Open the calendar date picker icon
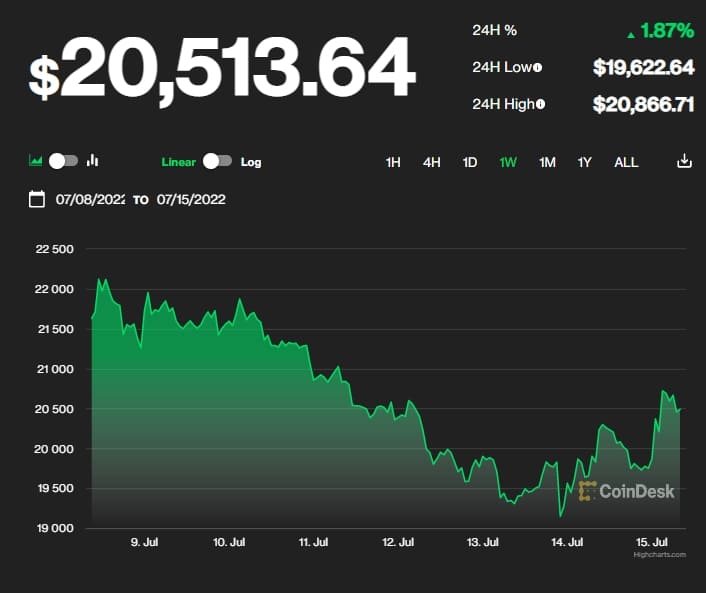This screenshot has width=706, height=593. [x=37, y=199]
